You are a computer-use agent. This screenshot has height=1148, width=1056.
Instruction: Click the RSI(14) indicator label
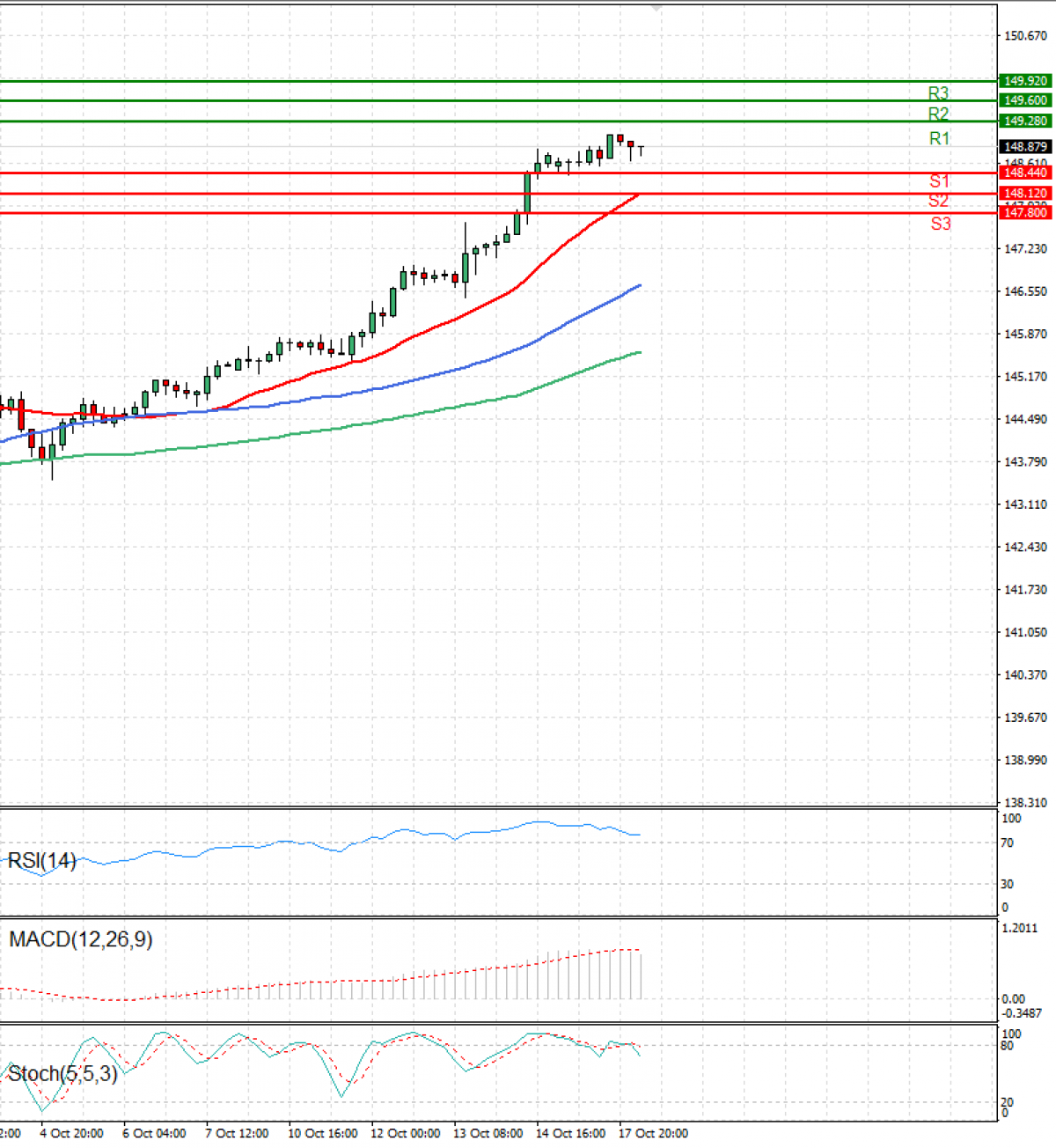point(41,861)
